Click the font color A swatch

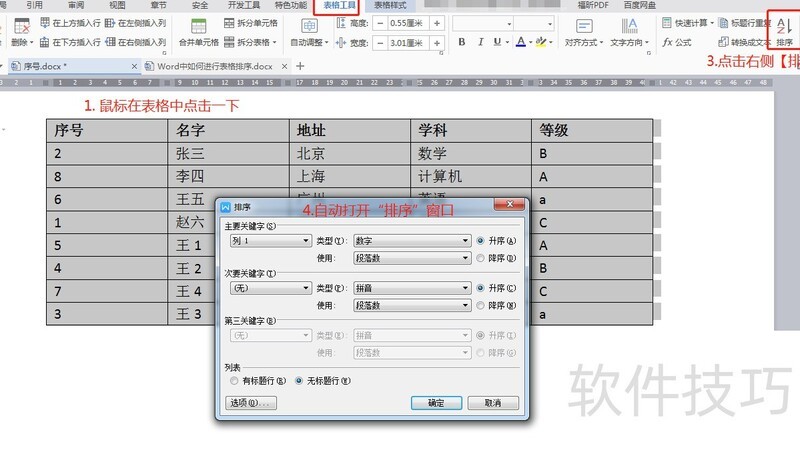coord(521,42)
